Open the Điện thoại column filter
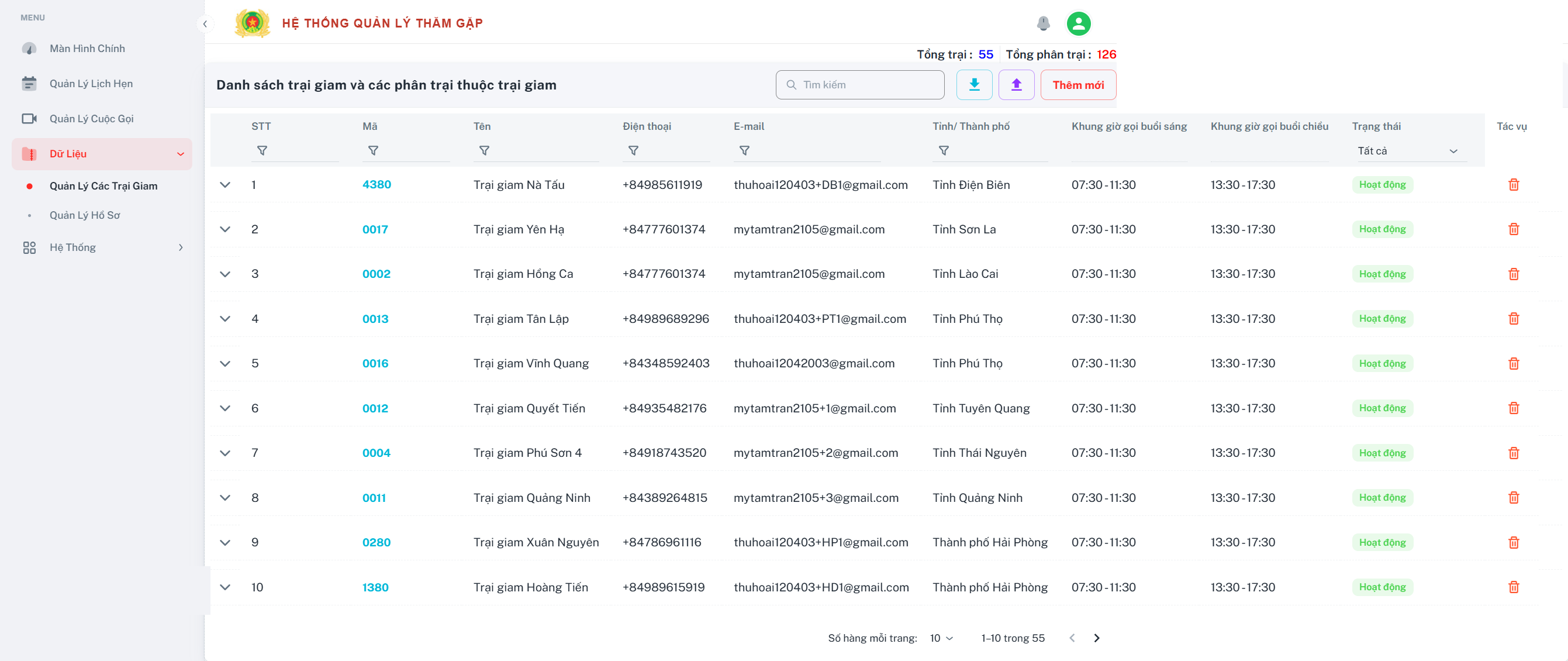This screenshot has height=661, width=1568. click(633, 150)
